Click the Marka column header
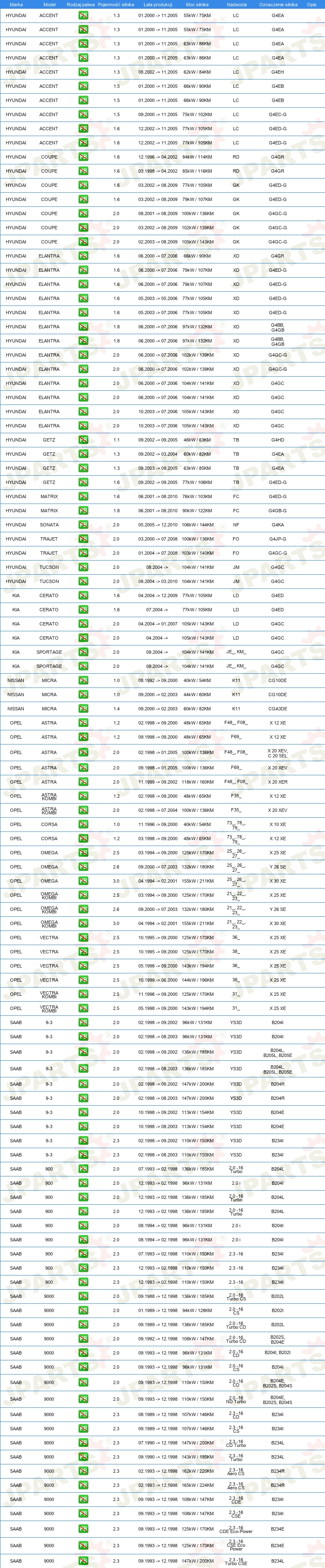Image resolution: width=325 pixels, height=1568 pixels. pyautogui.click(x=16, y=4)
